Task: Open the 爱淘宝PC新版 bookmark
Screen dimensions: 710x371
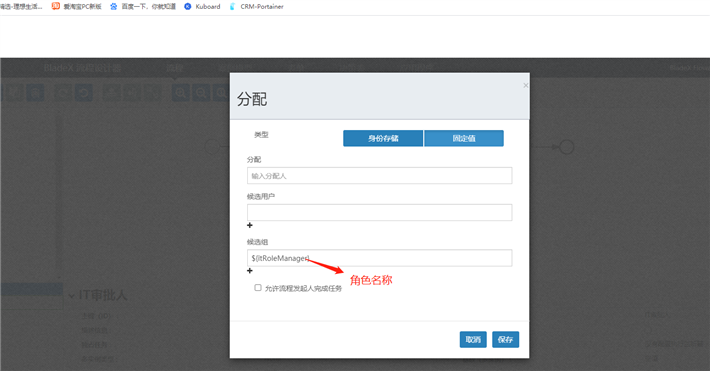Action: tap(77, 6)
